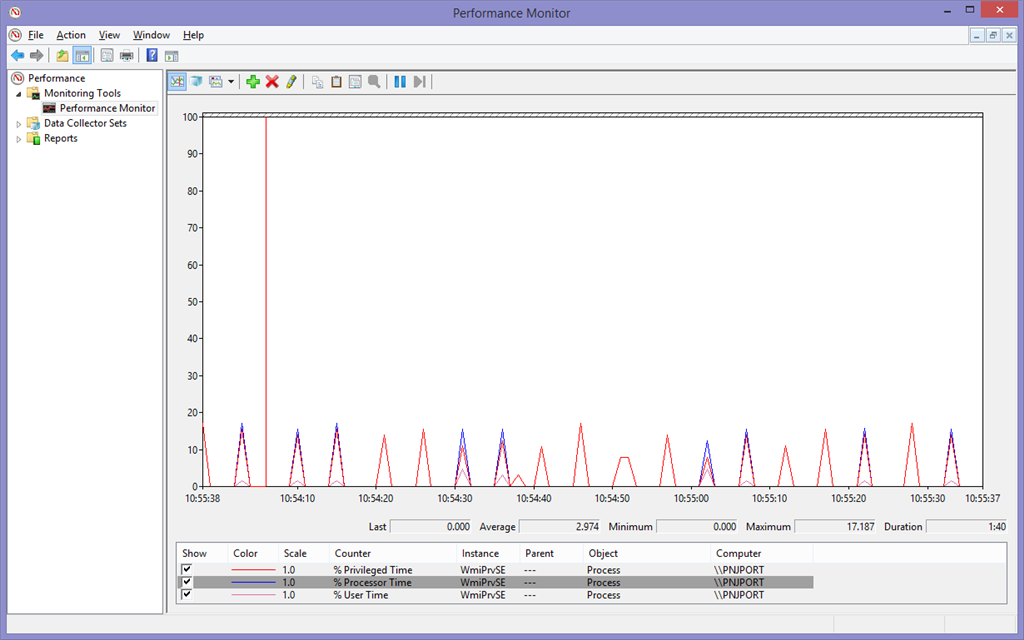Sort by the Parent column header

[551, 553]
